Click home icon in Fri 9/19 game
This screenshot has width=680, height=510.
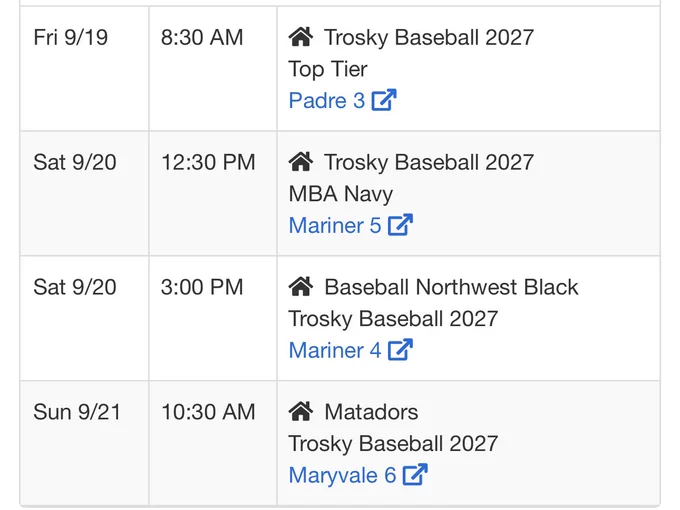click(x=301, y=37)
